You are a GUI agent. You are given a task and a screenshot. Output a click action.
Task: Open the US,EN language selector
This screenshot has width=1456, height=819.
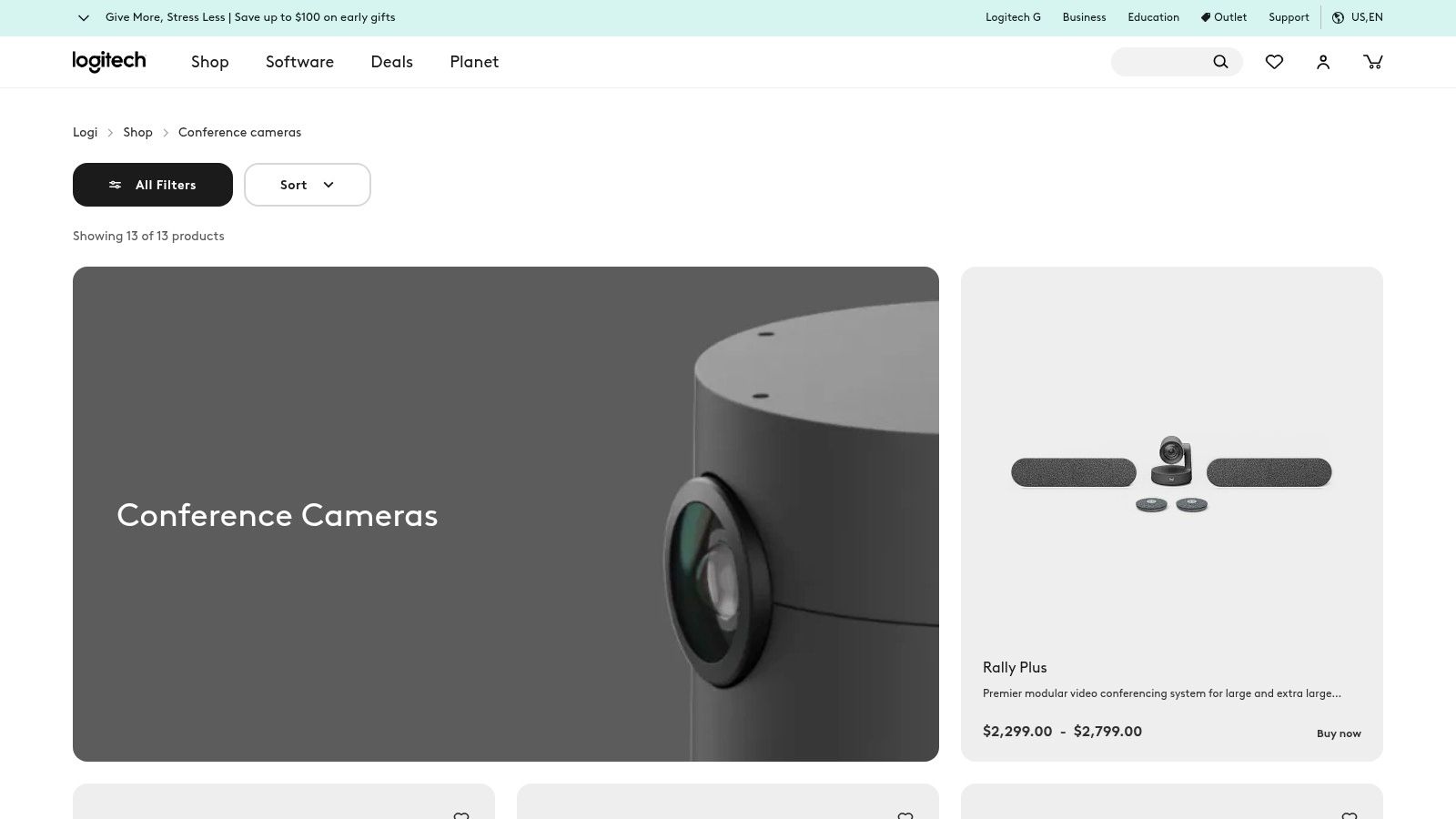[1367, 17]
